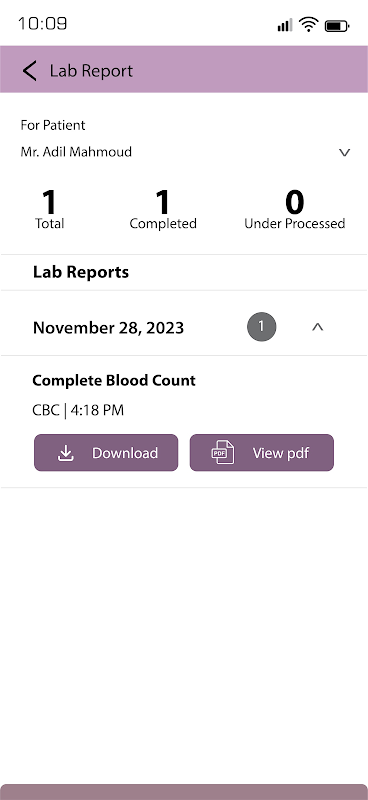Select the Completed reports counter
368x800 pixels.
[163, 210]
